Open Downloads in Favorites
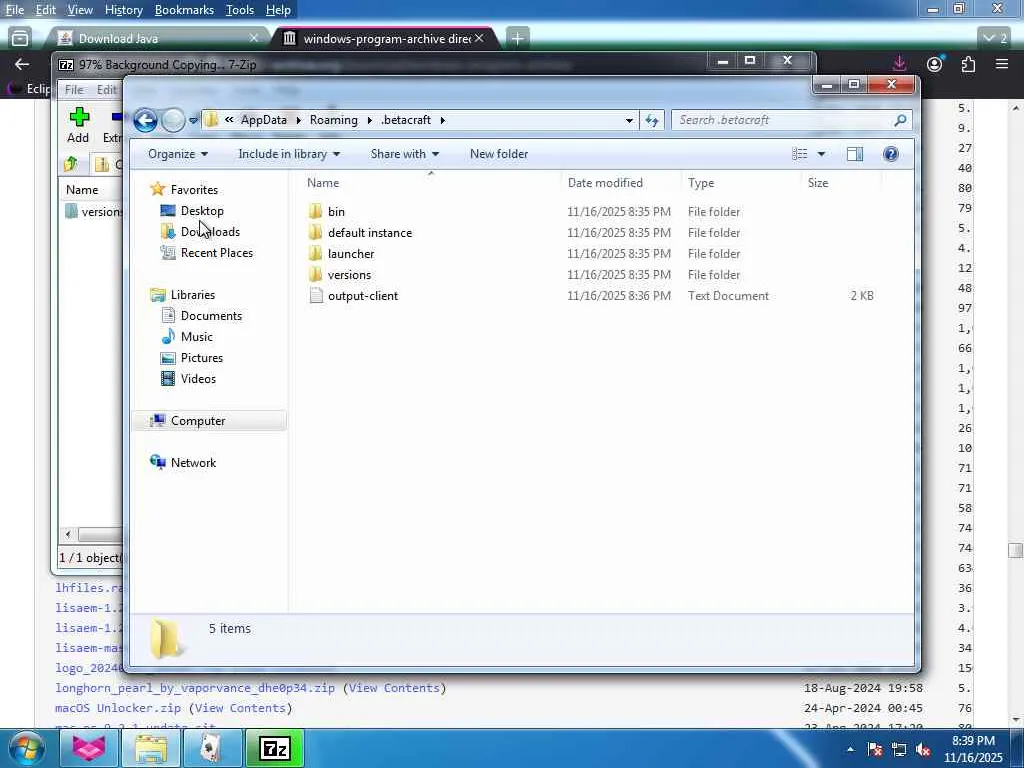This screenshot has width=1024, height=768. point(210,232)
